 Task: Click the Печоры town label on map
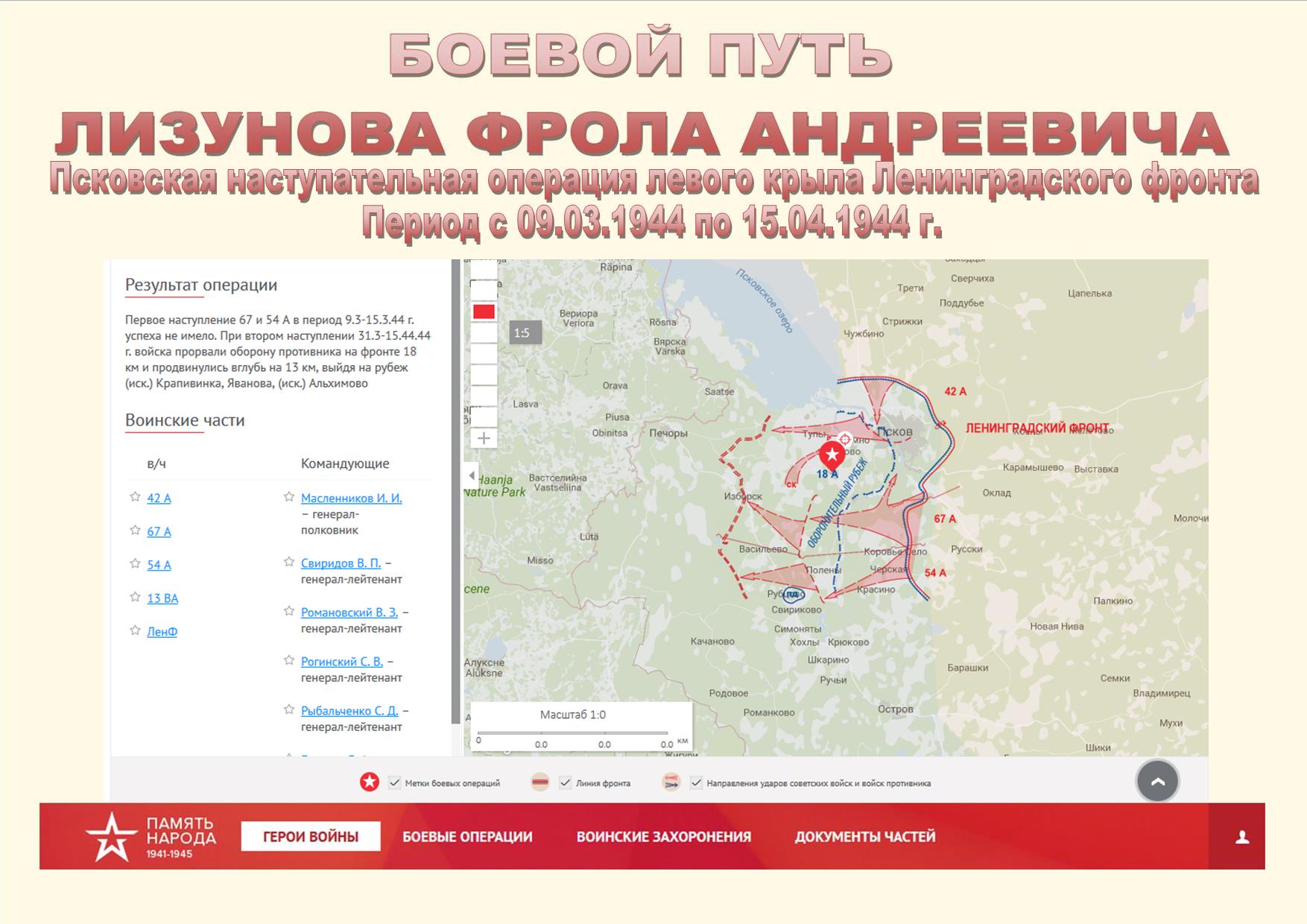tap(668, 433)
